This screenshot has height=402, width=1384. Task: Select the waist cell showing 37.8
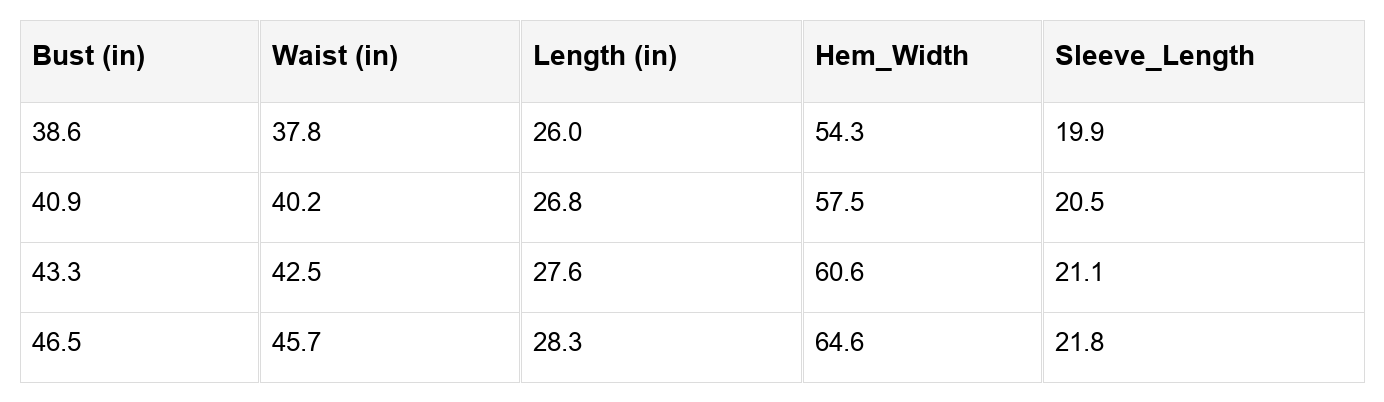[297, 133]
